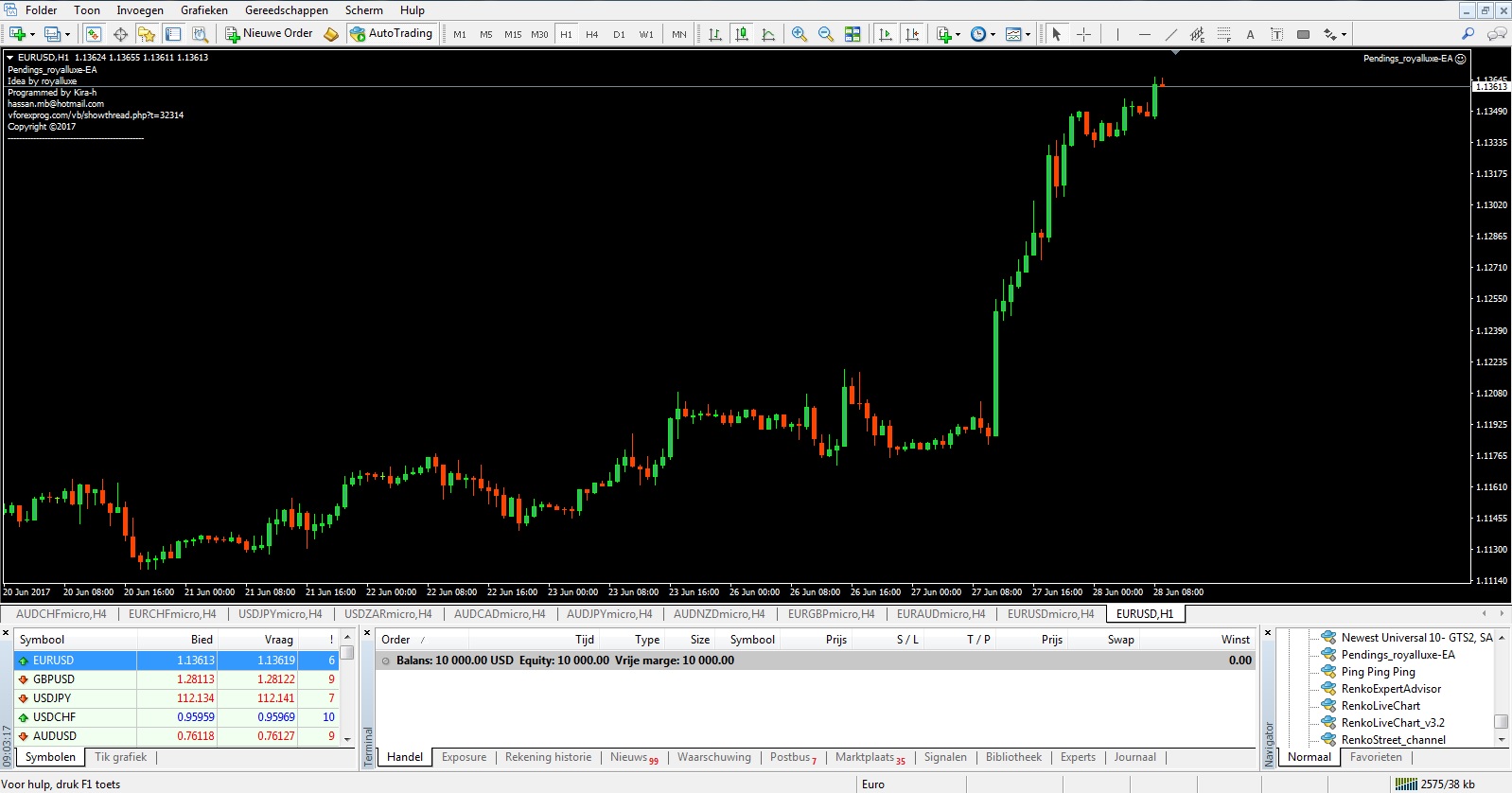The width and height of the screenshot is (1512, 793).
Task: Tile chart windows with the grid icon
Action: click(853, 34)
